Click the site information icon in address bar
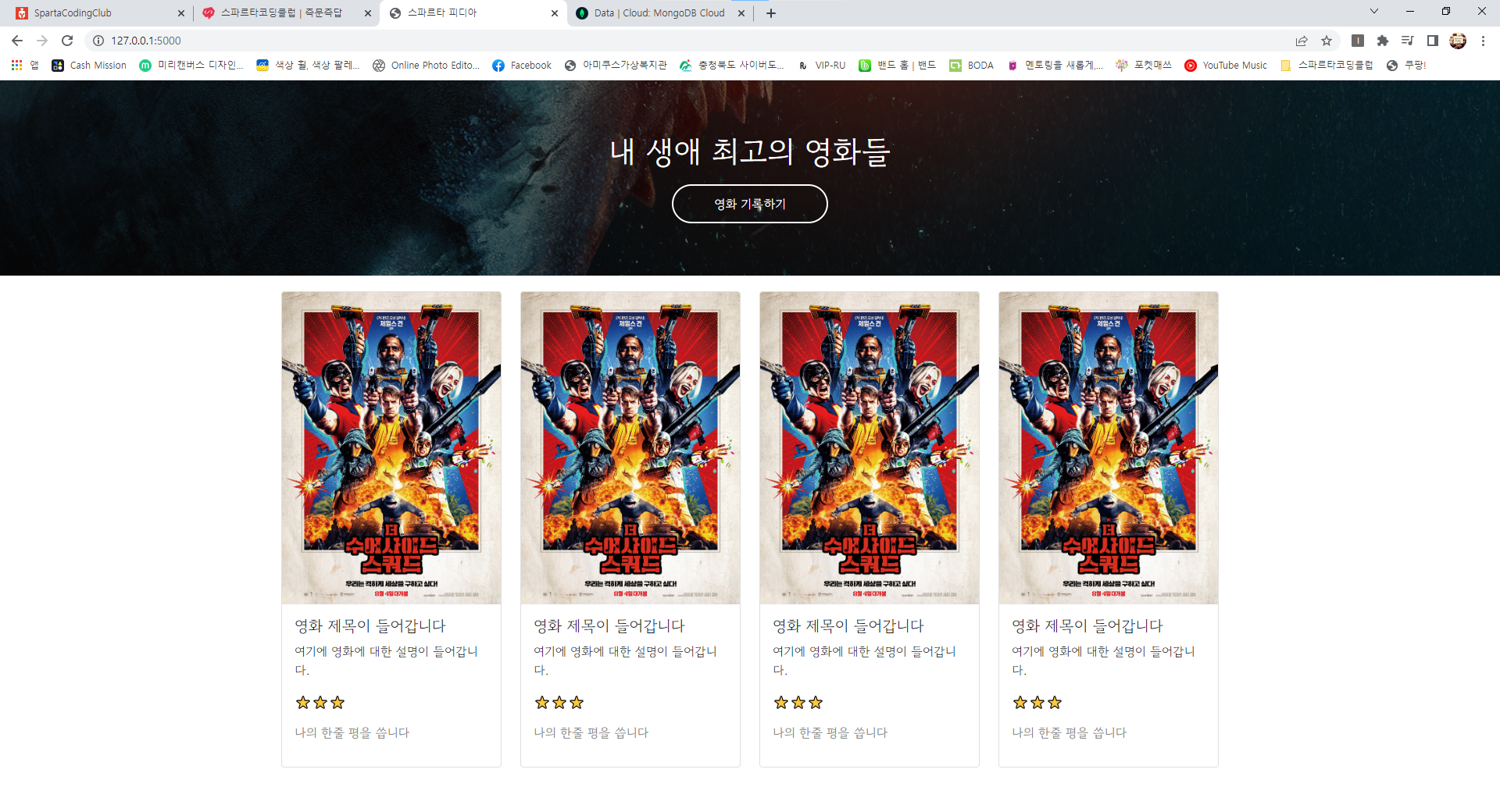Viewport: 1500px width, 812px height. click(98, 41)
